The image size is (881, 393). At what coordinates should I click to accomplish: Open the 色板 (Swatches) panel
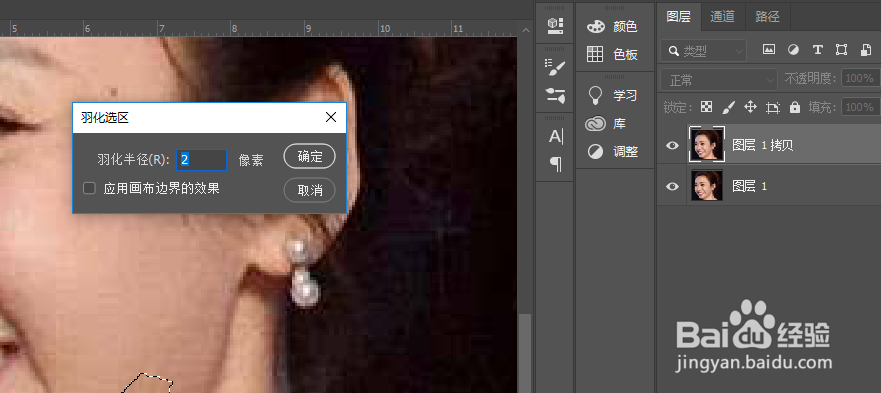click(612, 55)
